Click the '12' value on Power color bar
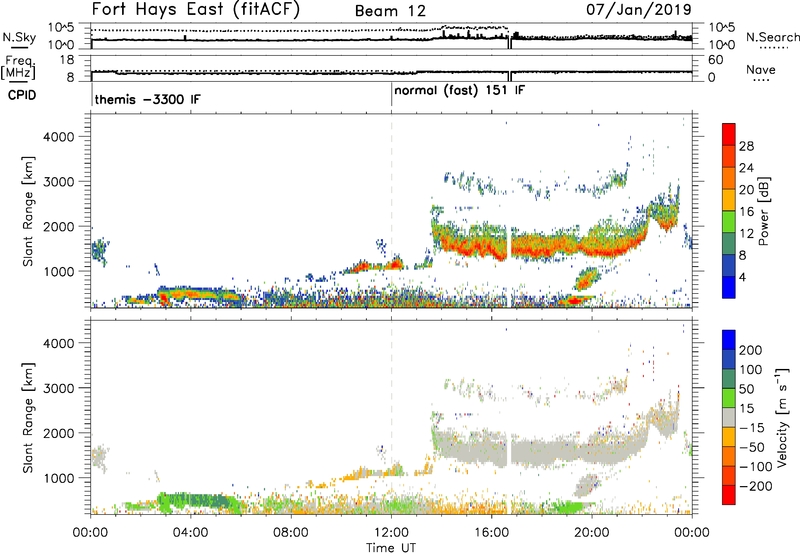Image resolution: width=800 pixels, height=554 pixels. click(746, 234)
